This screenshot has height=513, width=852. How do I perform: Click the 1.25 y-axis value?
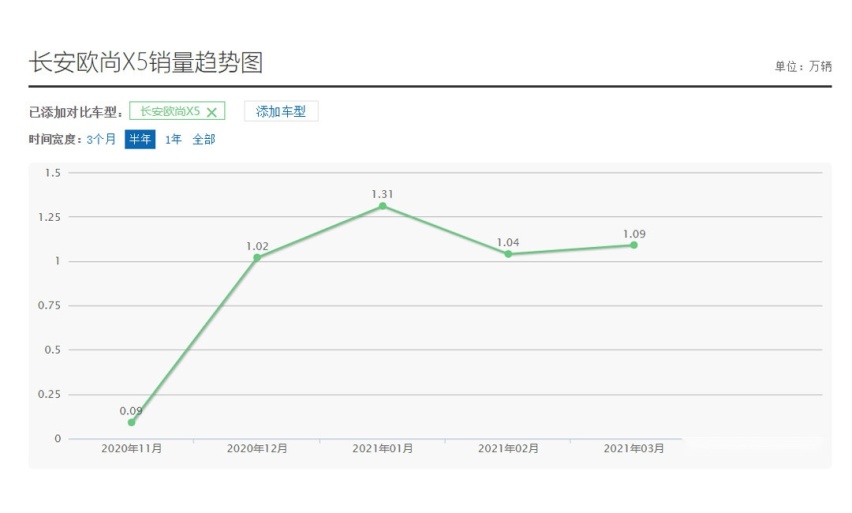[49, 217]
